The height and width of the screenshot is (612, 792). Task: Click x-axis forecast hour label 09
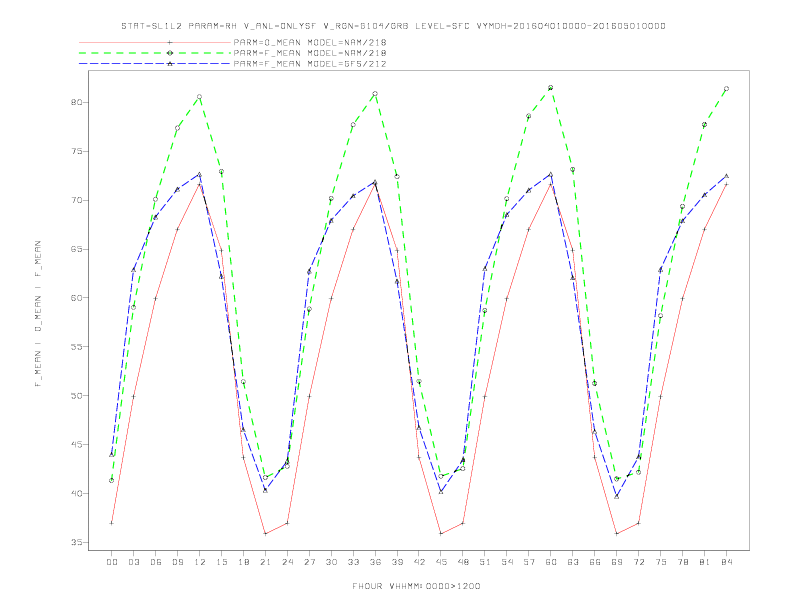(177, 562)
